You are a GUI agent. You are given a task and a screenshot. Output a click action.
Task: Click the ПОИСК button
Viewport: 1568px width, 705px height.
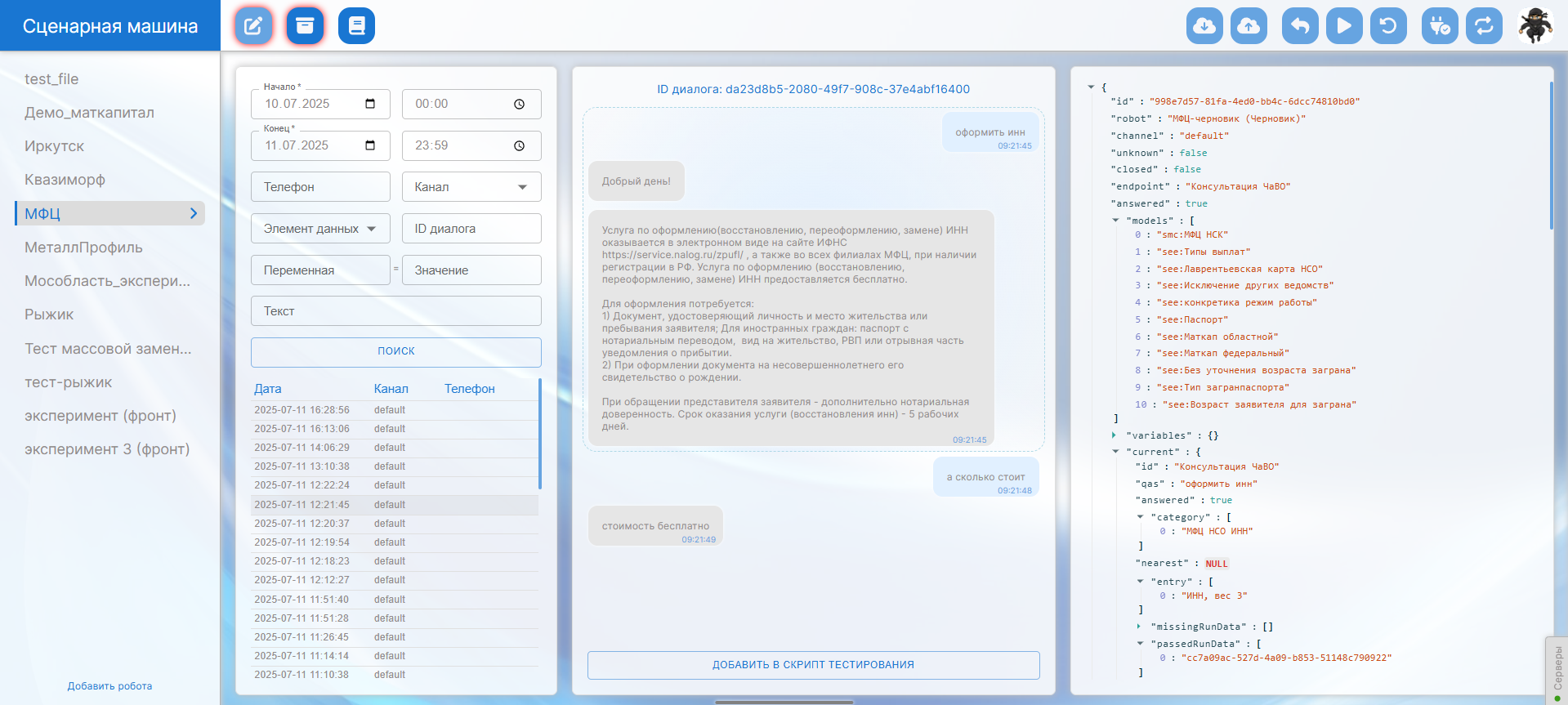click(395, 351)
